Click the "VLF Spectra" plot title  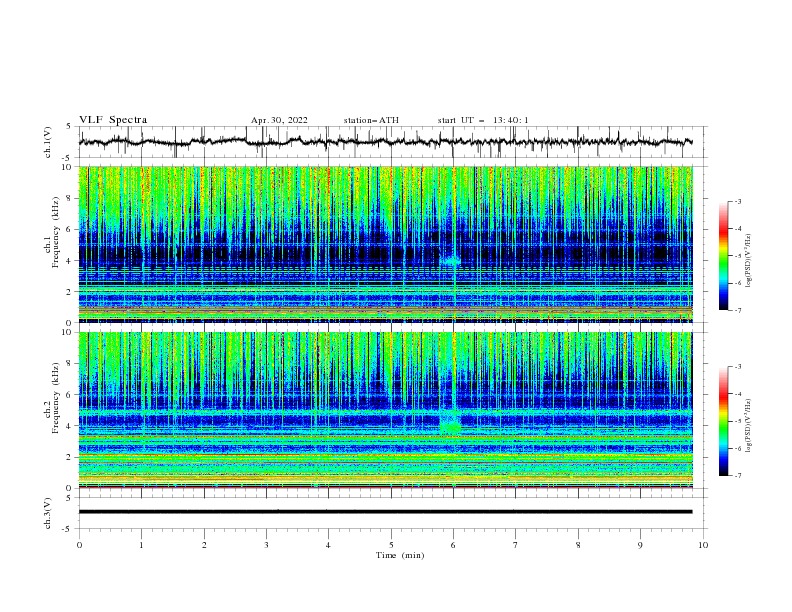[x=113, y=120]
